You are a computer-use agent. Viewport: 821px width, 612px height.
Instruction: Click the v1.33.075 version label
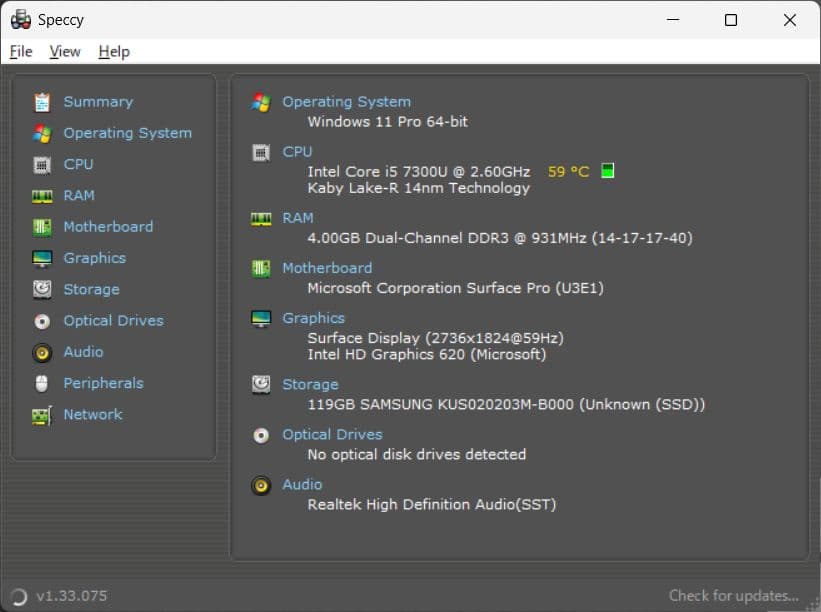tap(72, 596)
